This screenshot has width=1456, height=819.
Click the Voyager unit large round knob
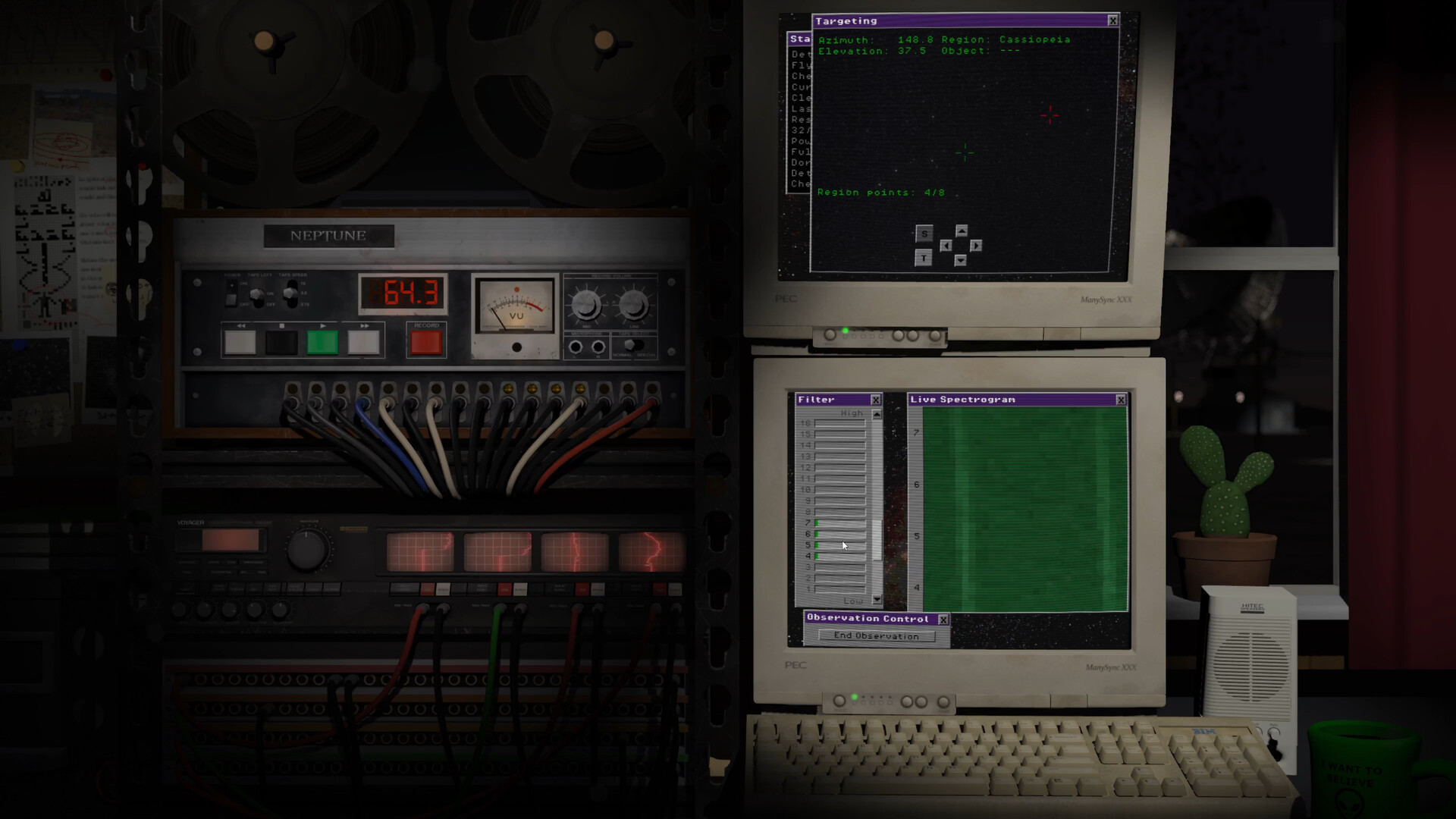tap(307, 549)
